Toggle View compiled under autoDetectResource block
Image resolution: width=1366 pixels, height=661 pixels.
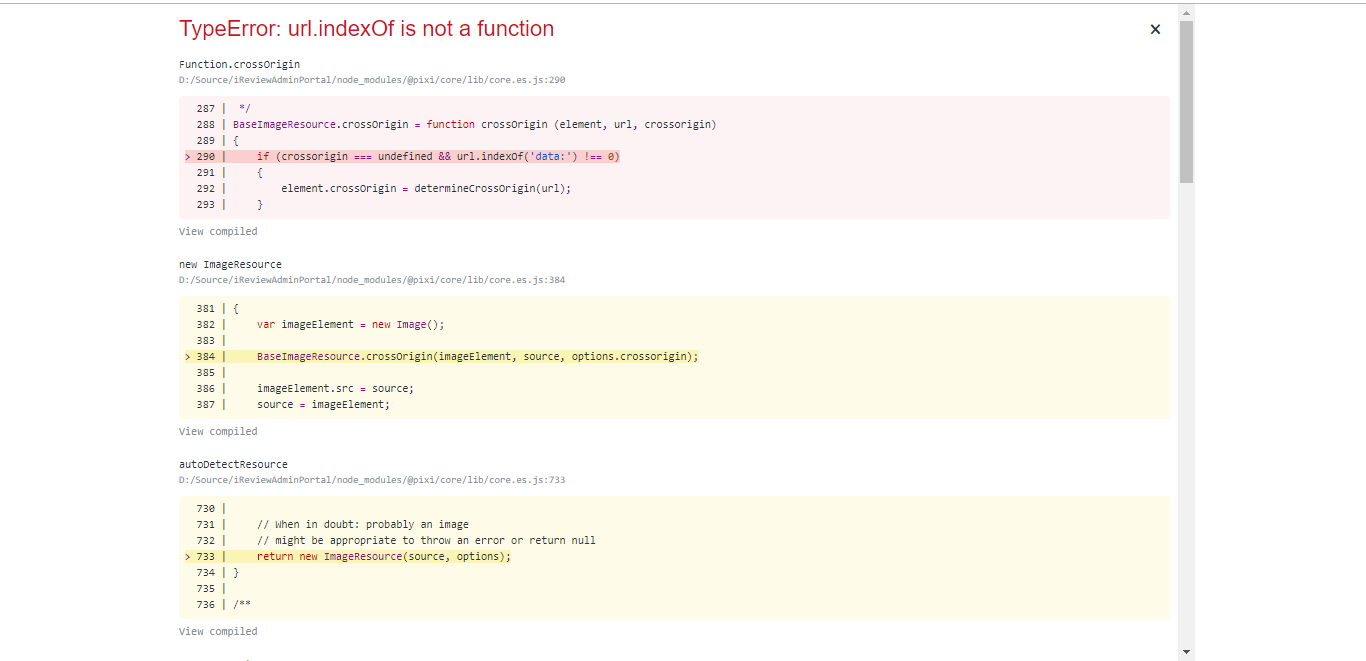coord(218,632)
